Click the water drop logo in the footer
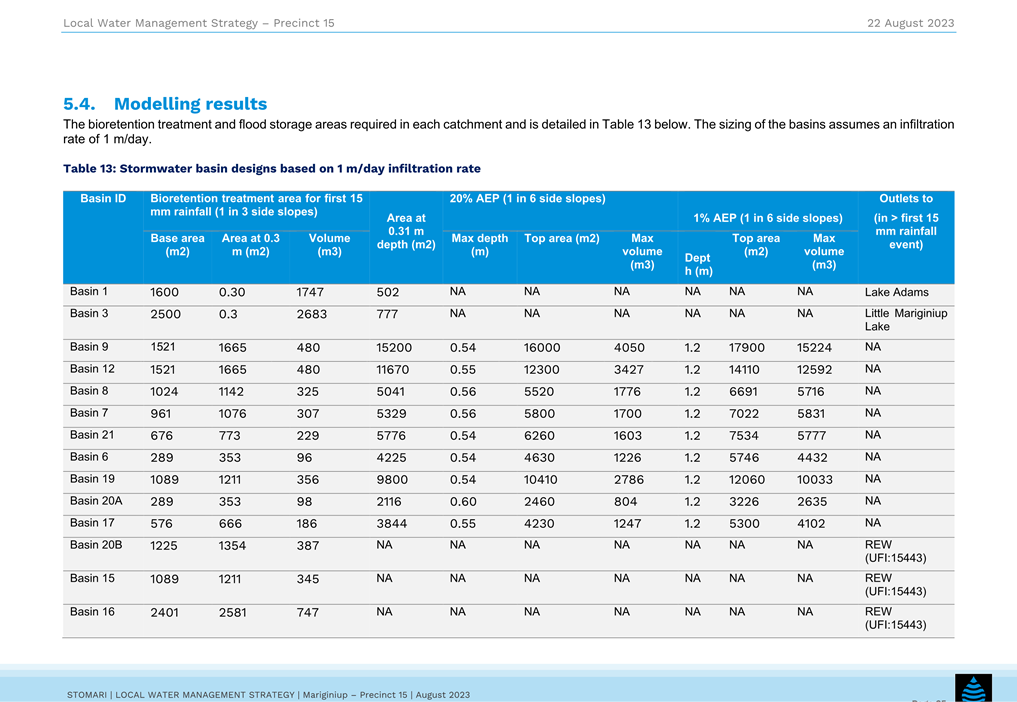This screenshot has width=1017, height=702. click(x=973, y=688)
